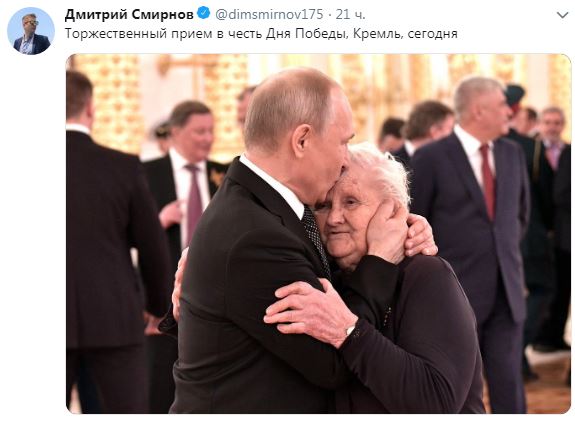
Task: Open the attached Kremlin reception photo
Action: pos(318,234)
